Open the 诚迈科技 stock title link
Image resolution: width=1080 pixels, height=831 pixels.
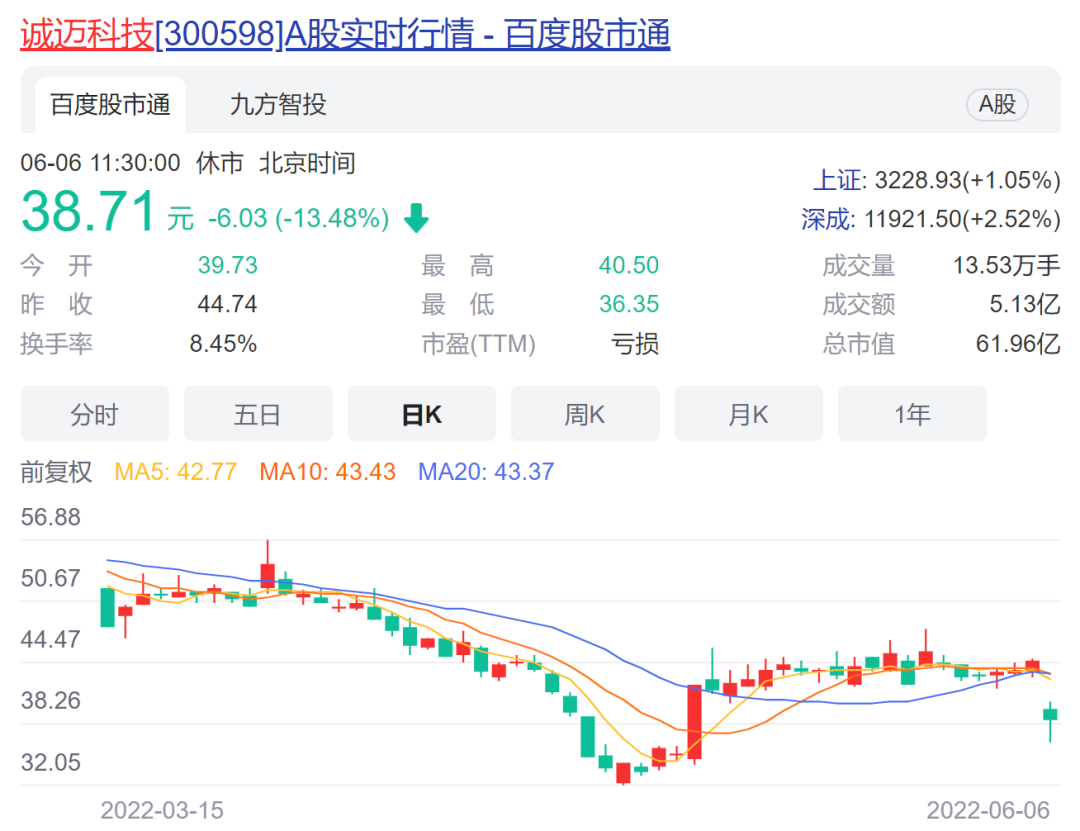coord(345,35)
